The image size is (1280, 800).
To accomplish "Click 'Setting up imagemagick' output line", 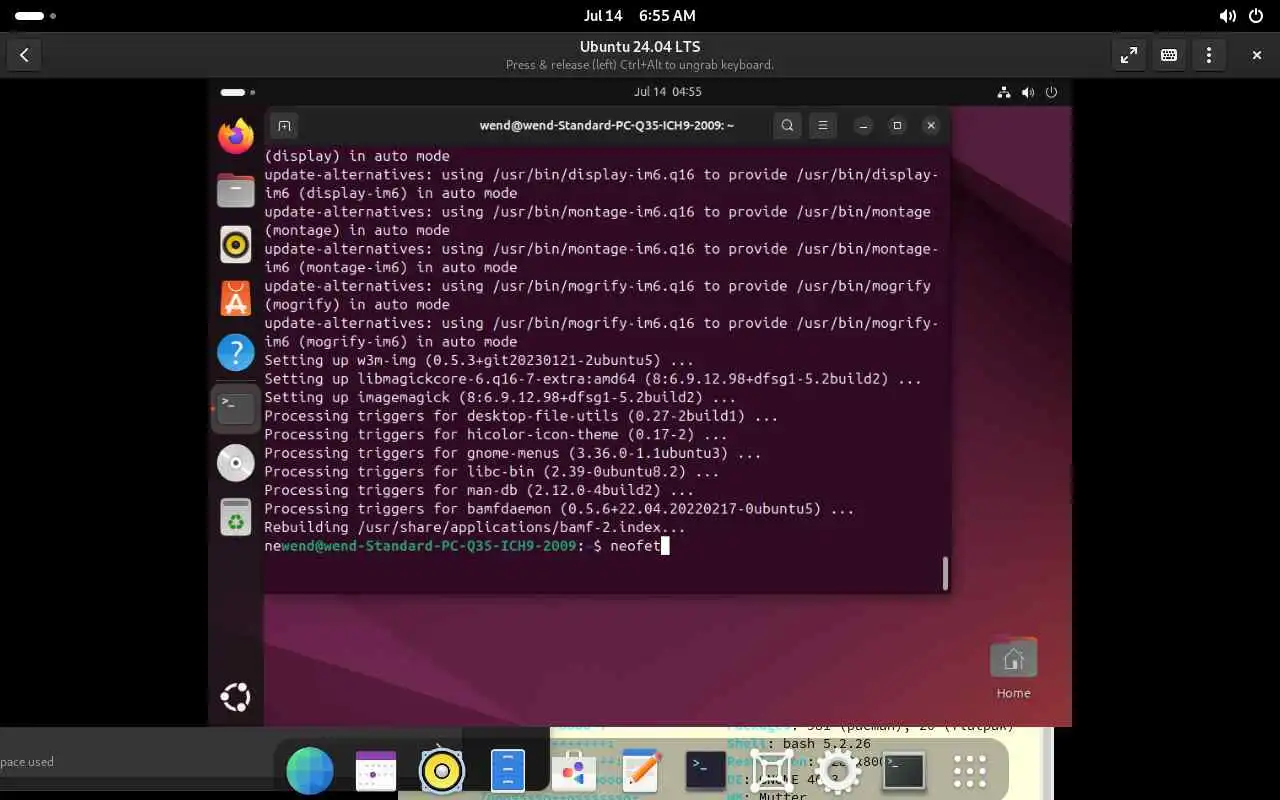I will pos(500,398).
